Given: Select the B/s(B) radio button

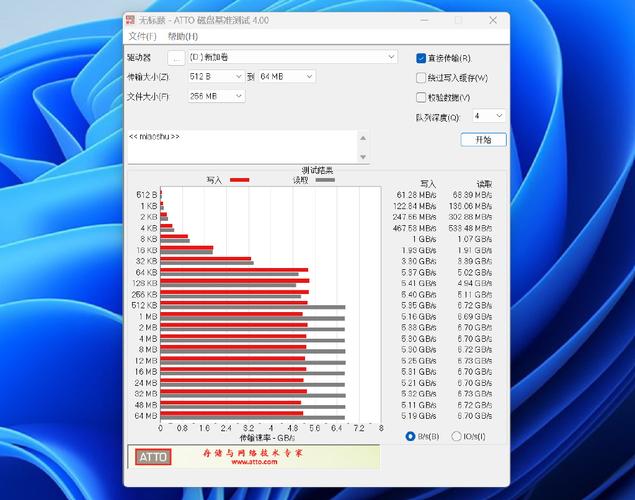Looking at the screenshot, I should [x=410, y=436].
